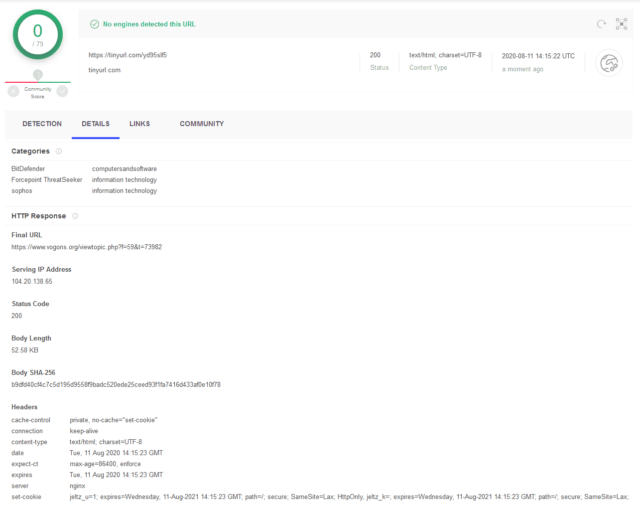Viewport: 640px width, 505px height.
Task: Select the Details tab
Action: click(x=95, y=124)
